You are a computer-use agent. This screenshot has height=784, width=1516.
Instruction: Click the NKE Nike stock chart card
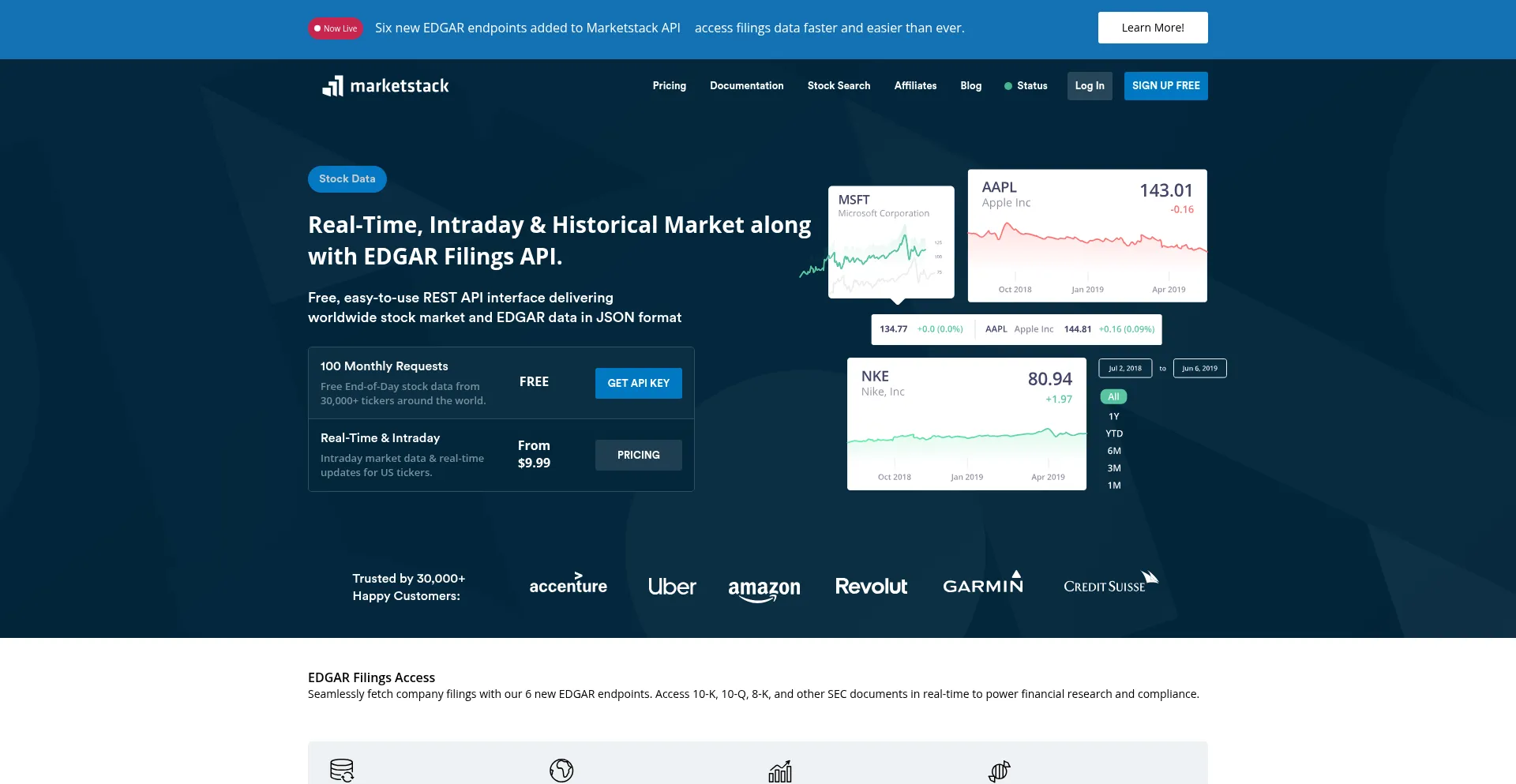point(966,424)
